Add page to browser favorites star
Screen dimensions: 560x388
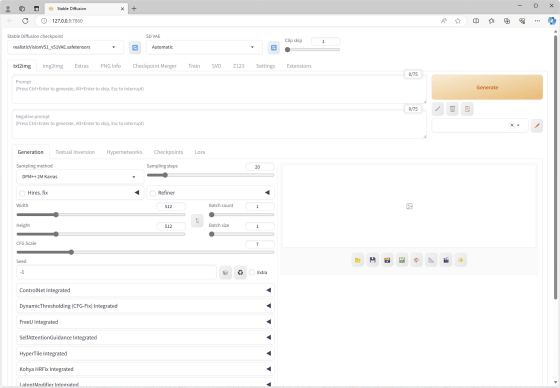(458, 21)
